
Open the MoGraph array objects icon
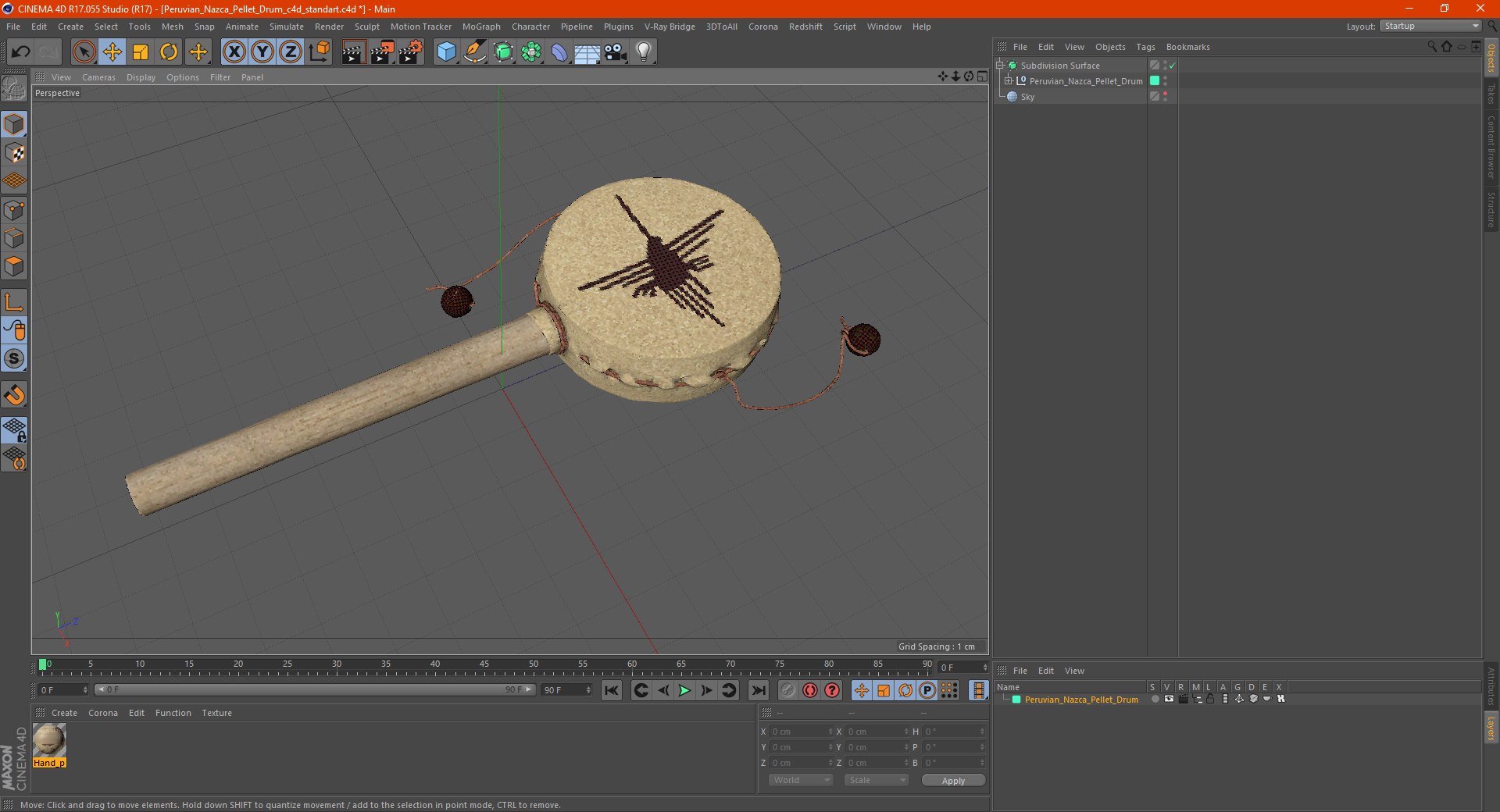[531, 52]
